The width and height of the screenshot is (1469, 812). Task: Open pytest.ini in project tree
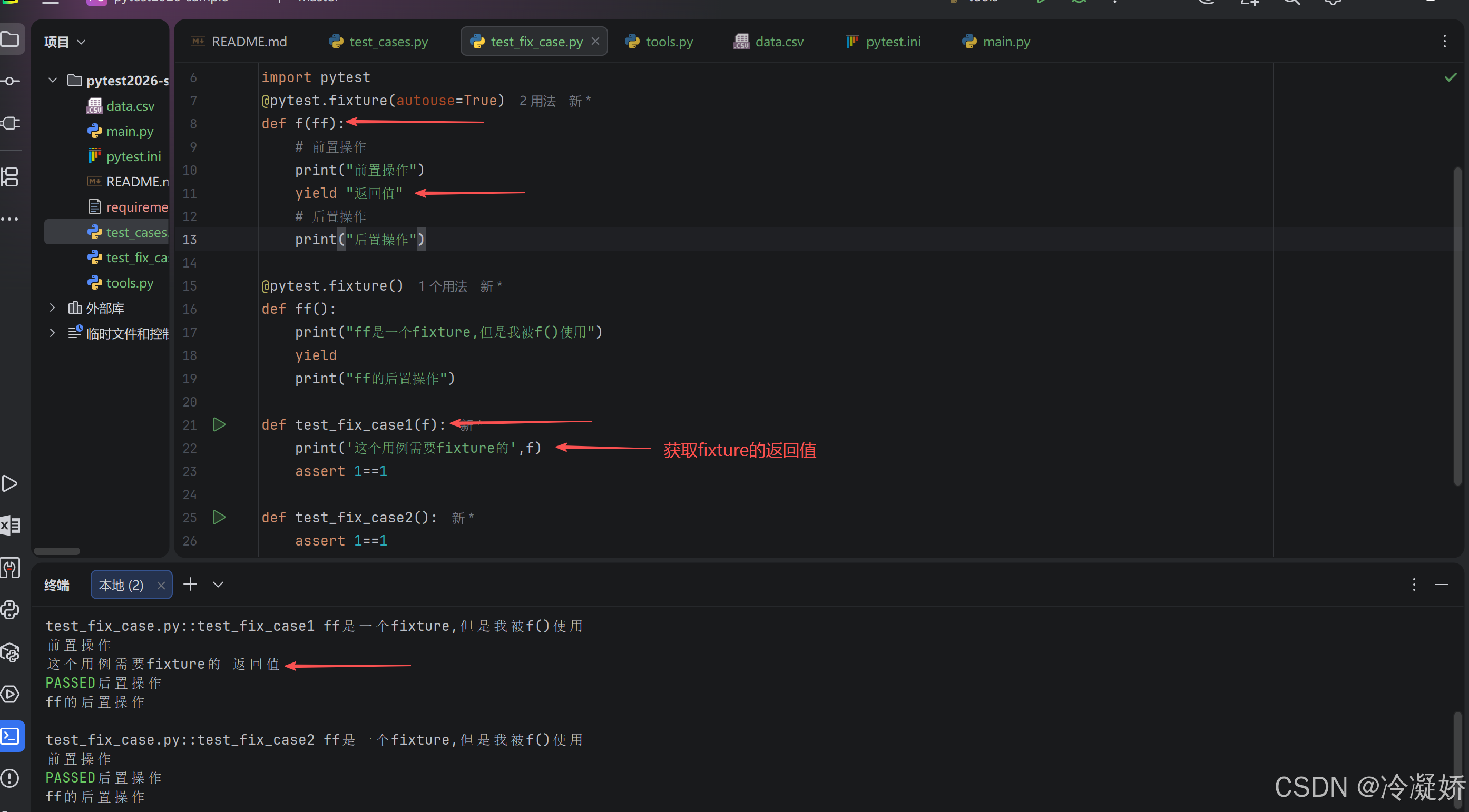point(124,156)
